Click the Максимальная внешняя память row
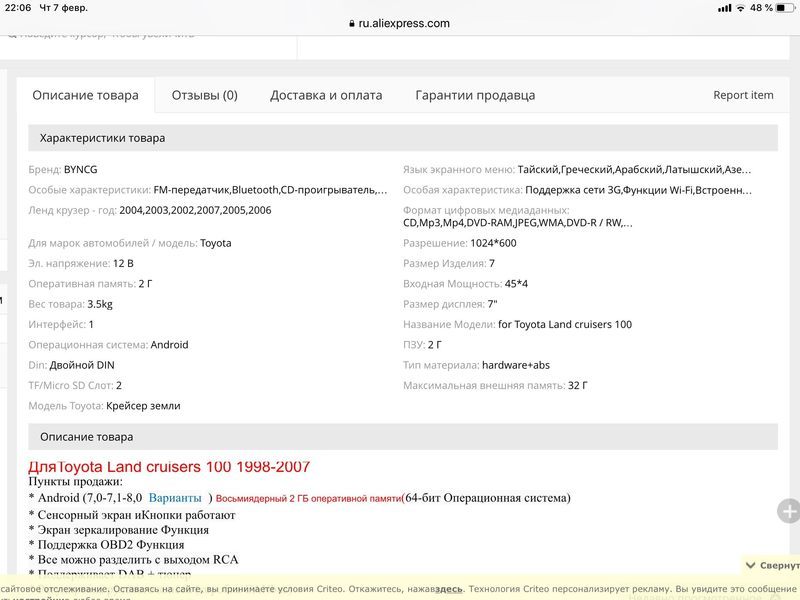This screenshot has width=800, height=600. [495, 386]
